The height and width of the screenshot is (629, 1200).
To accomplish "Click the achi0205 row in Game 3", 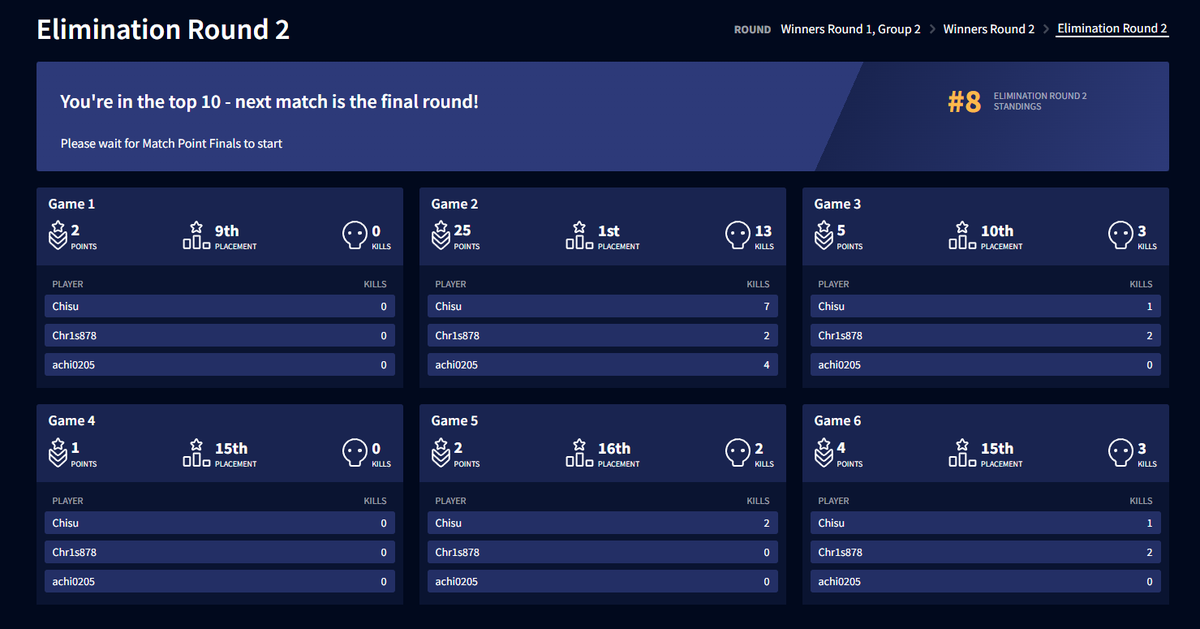I will coord(985,364).
